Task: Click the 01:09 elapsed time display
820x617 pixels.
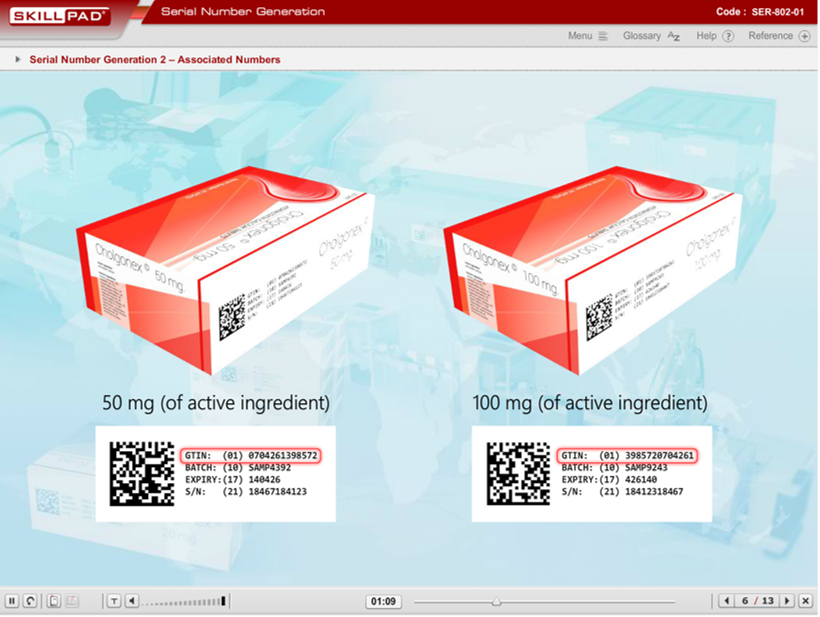Action: pyautogui.click(x=383, y=601)
